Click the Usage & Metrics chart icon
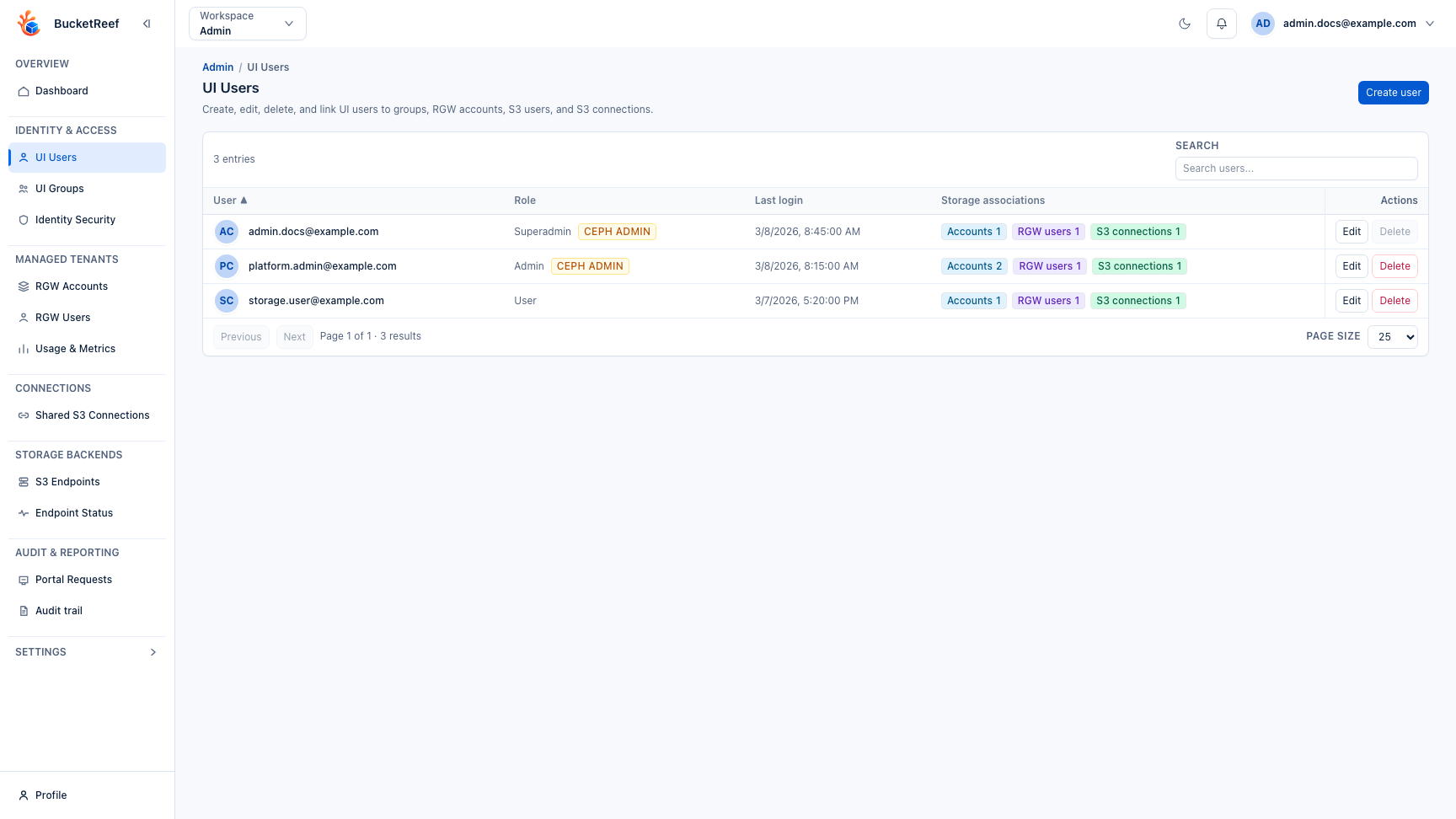1456x819 pixels. point(24,349)
